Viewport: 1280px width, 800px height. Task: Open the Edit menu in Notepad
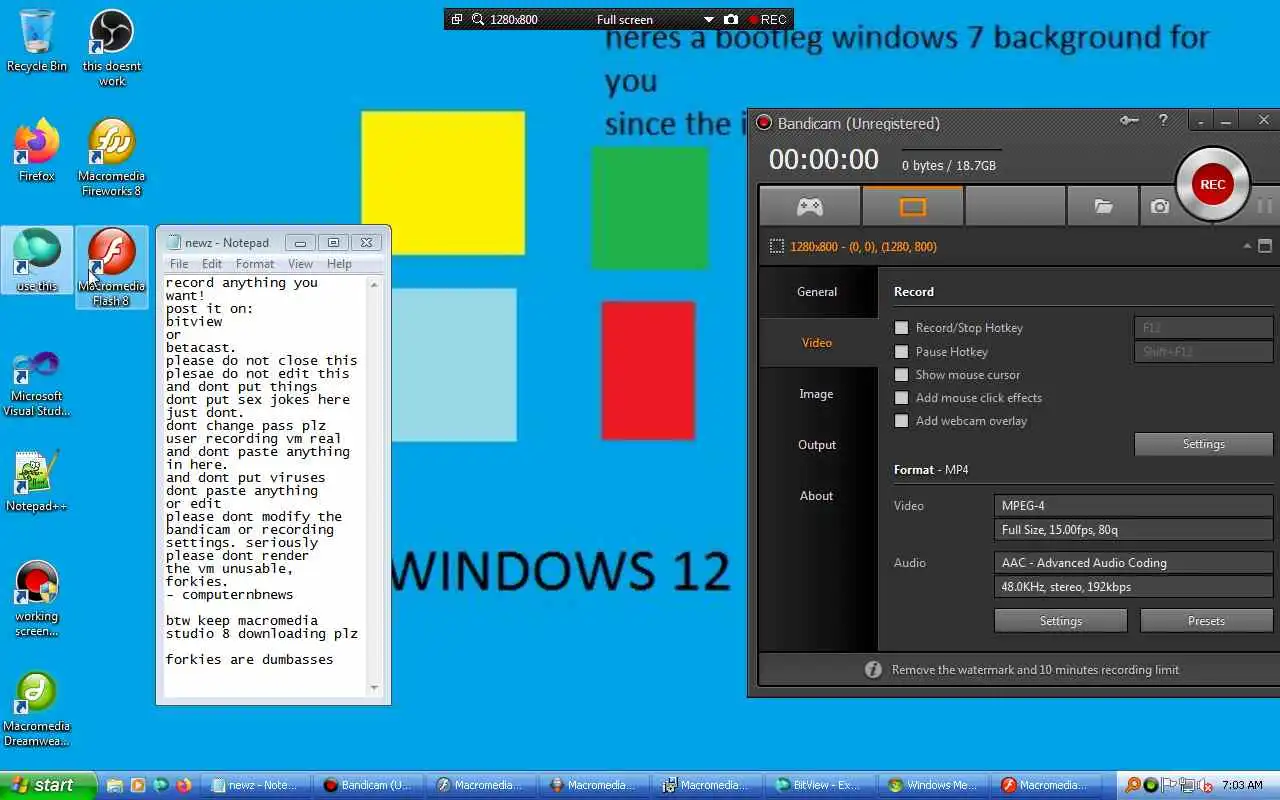tap(212, 264)
